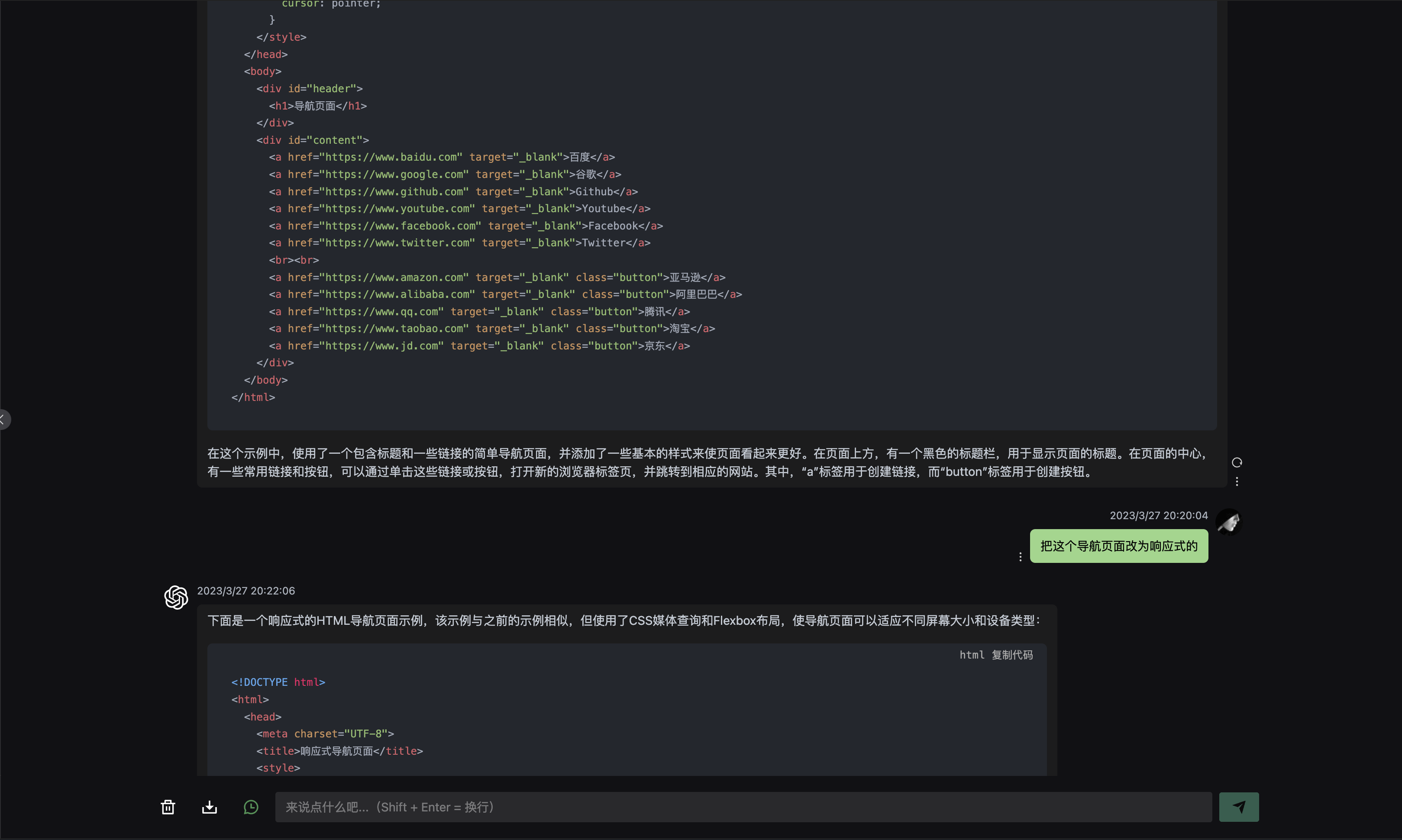Expand the sidebar with left-edge arrow
The image size is (1402, 840).
click(x=3, y=420)
